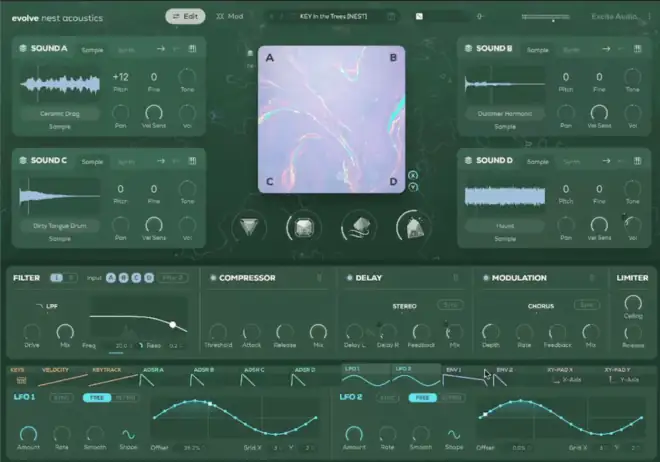Image resolution: width=660 pixels, height=462 pixels.
Task: Click the LFO 1 Sync button
Action: pyautogui.click(x=61, y=398)
